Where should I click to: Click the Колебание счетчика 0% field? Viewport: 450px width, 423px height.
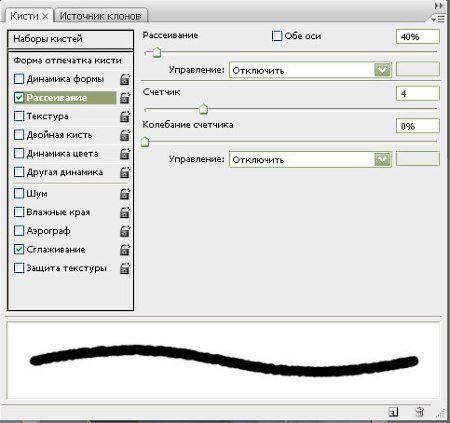(x=418, y=126)
